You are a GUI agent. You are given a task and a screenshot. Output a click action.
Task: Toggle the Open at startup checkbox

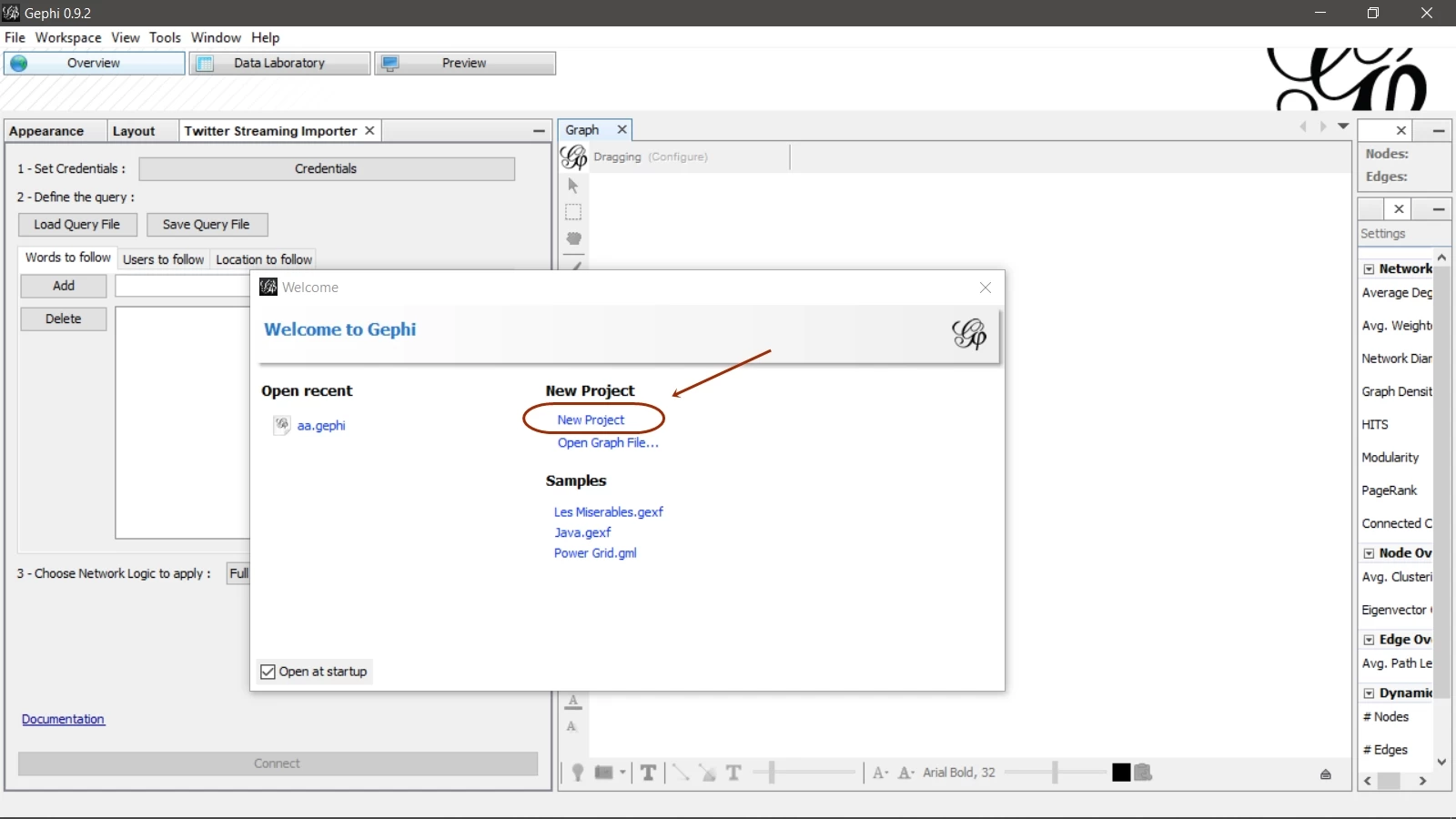click(268, 672)
